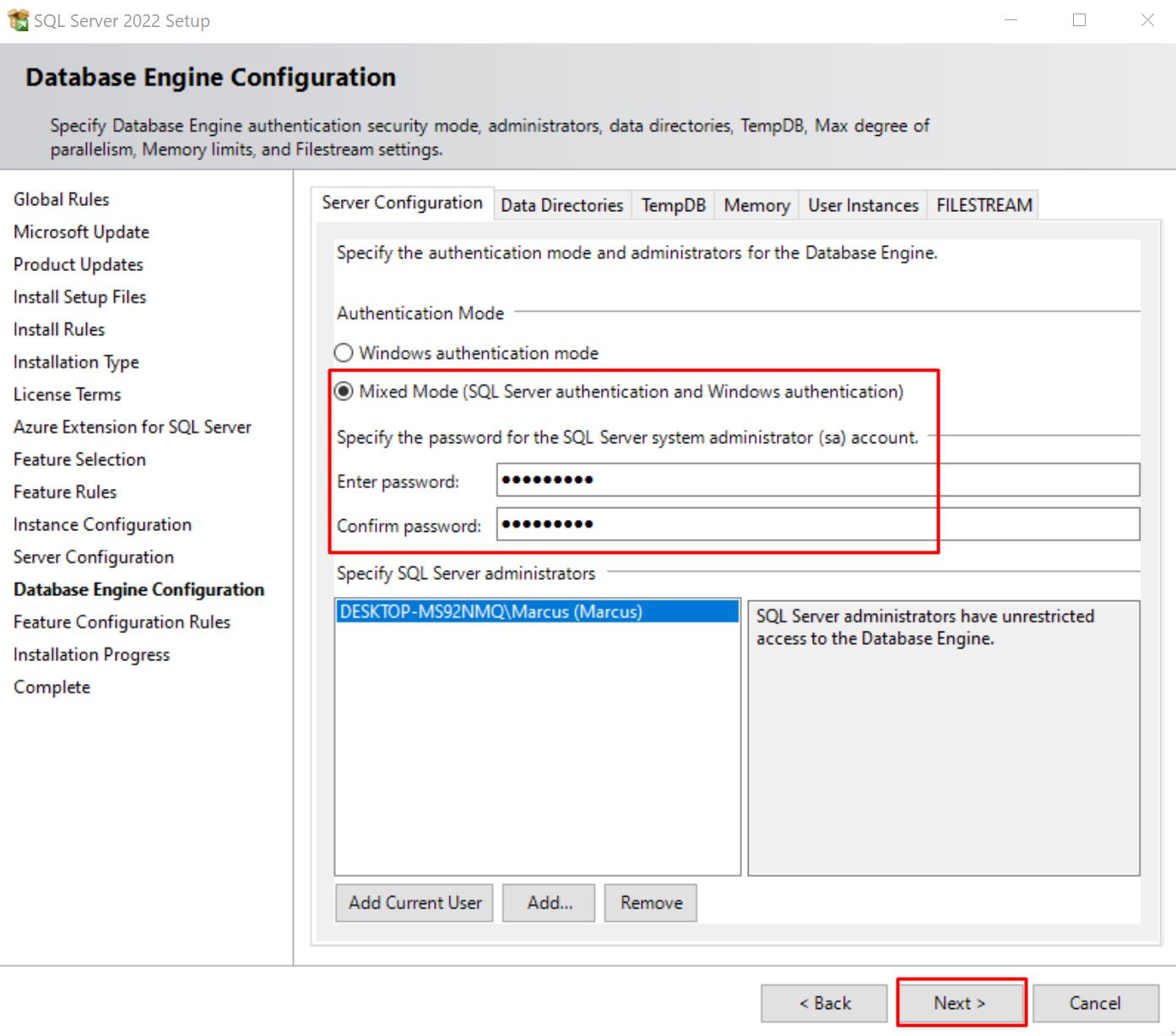1176x1036 pixels.
Task: Click Database Engine Configuration step in sidebar
Action: pos(139,589)
